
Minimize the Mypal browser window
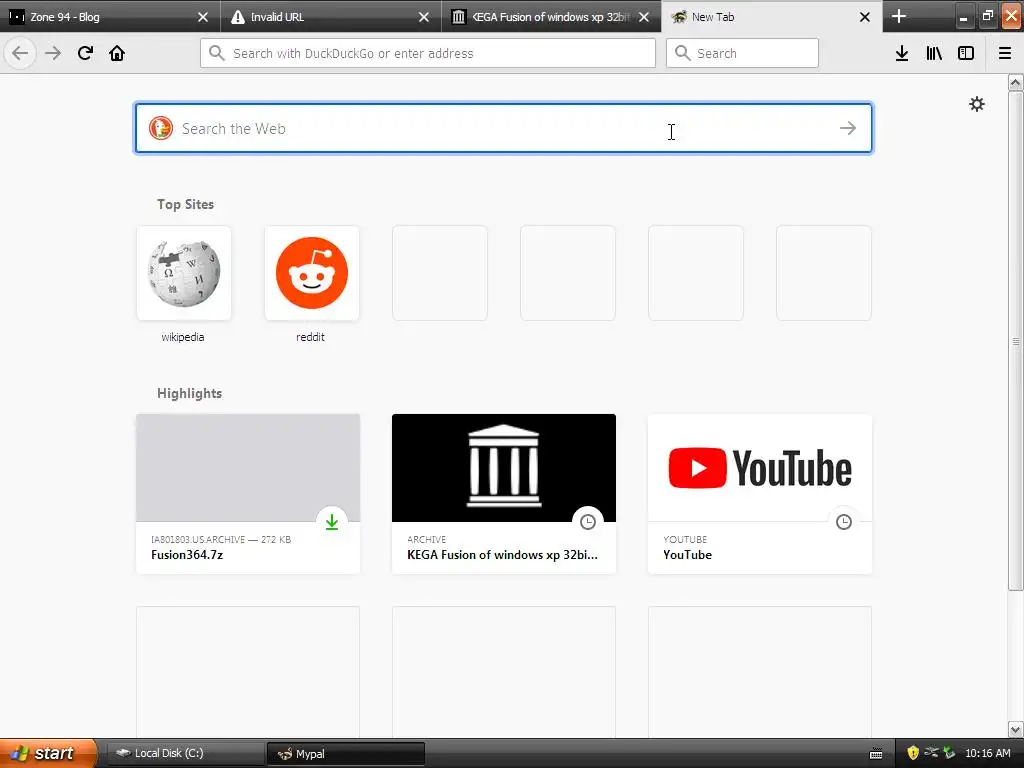point(963,16)
